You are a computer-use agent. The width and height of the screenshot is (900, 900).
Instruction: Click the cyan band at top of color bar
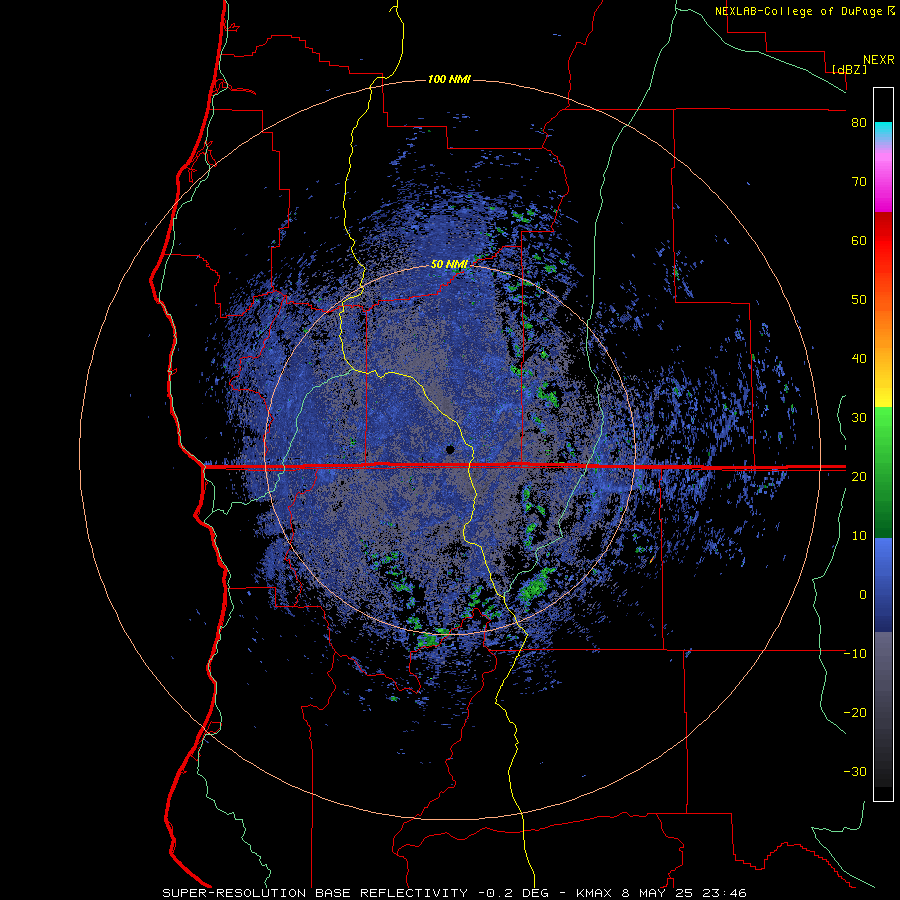coord(883,130)
